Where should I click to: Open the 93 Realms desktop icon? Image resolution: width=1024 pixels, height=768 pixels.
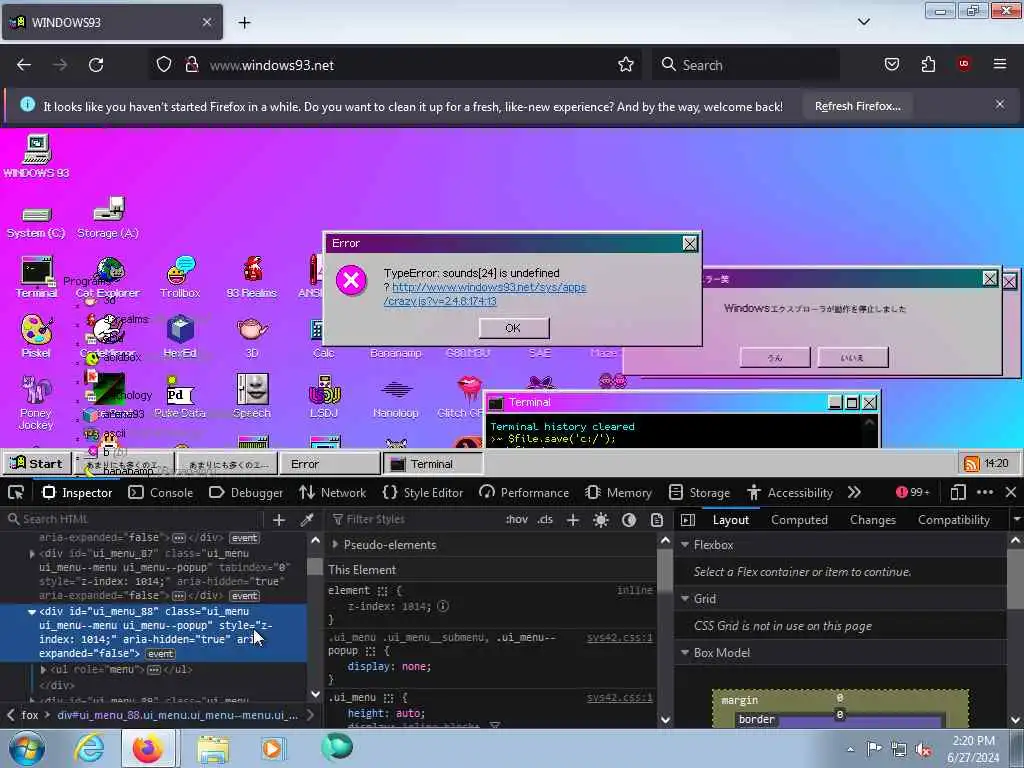(x=251, y=277)
